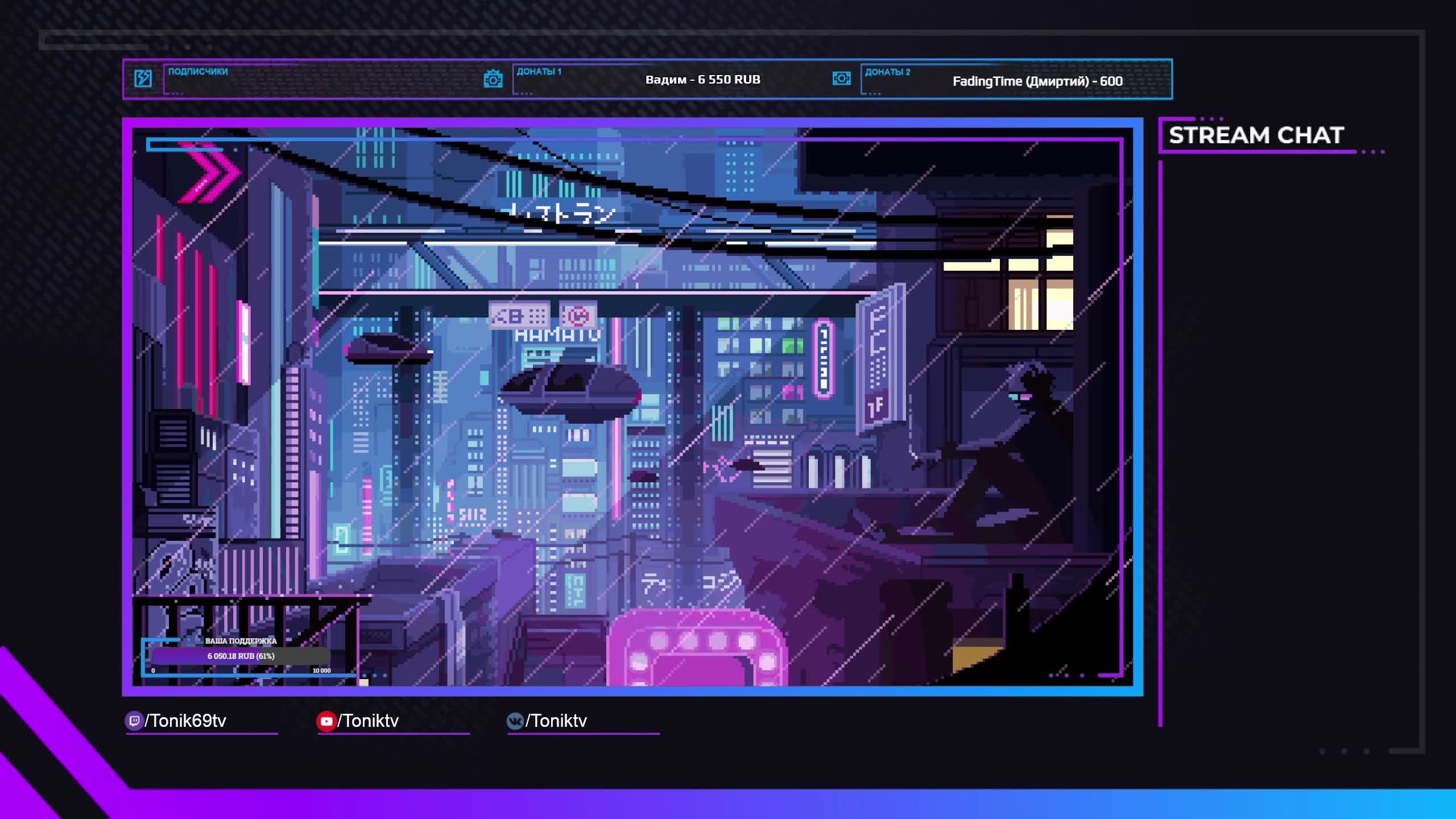The height and width of the screenshot is (819, 1456).
Task: Click the FadingTime (Дмиртий) donation entry
Action: coord(1037,81)
